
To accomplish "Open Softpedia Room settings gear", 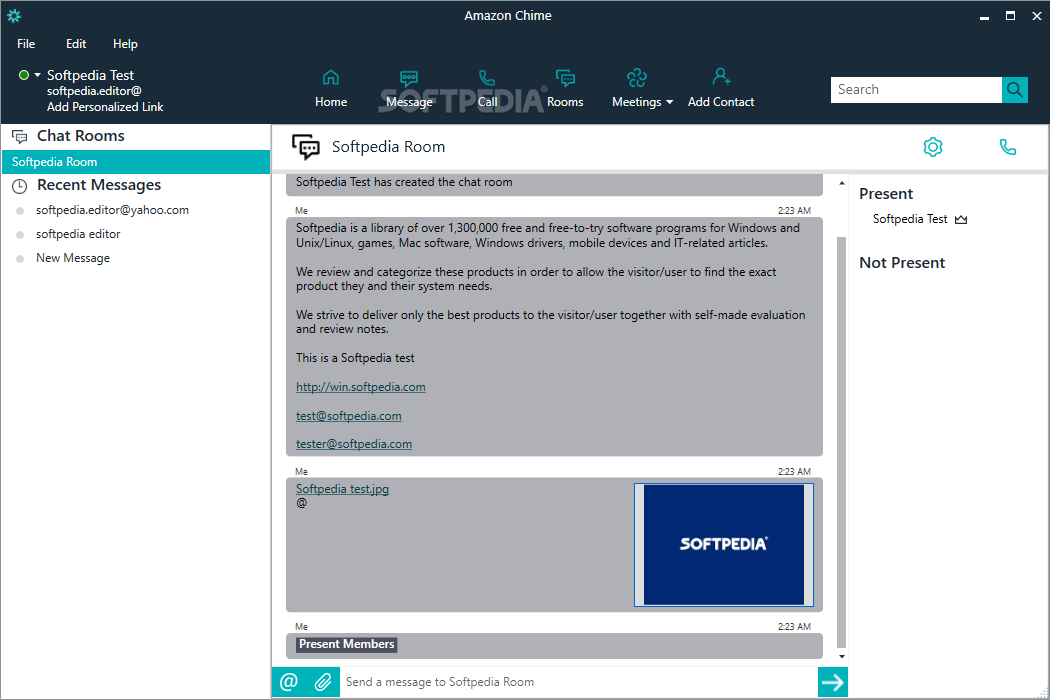I will click(933, 147).
